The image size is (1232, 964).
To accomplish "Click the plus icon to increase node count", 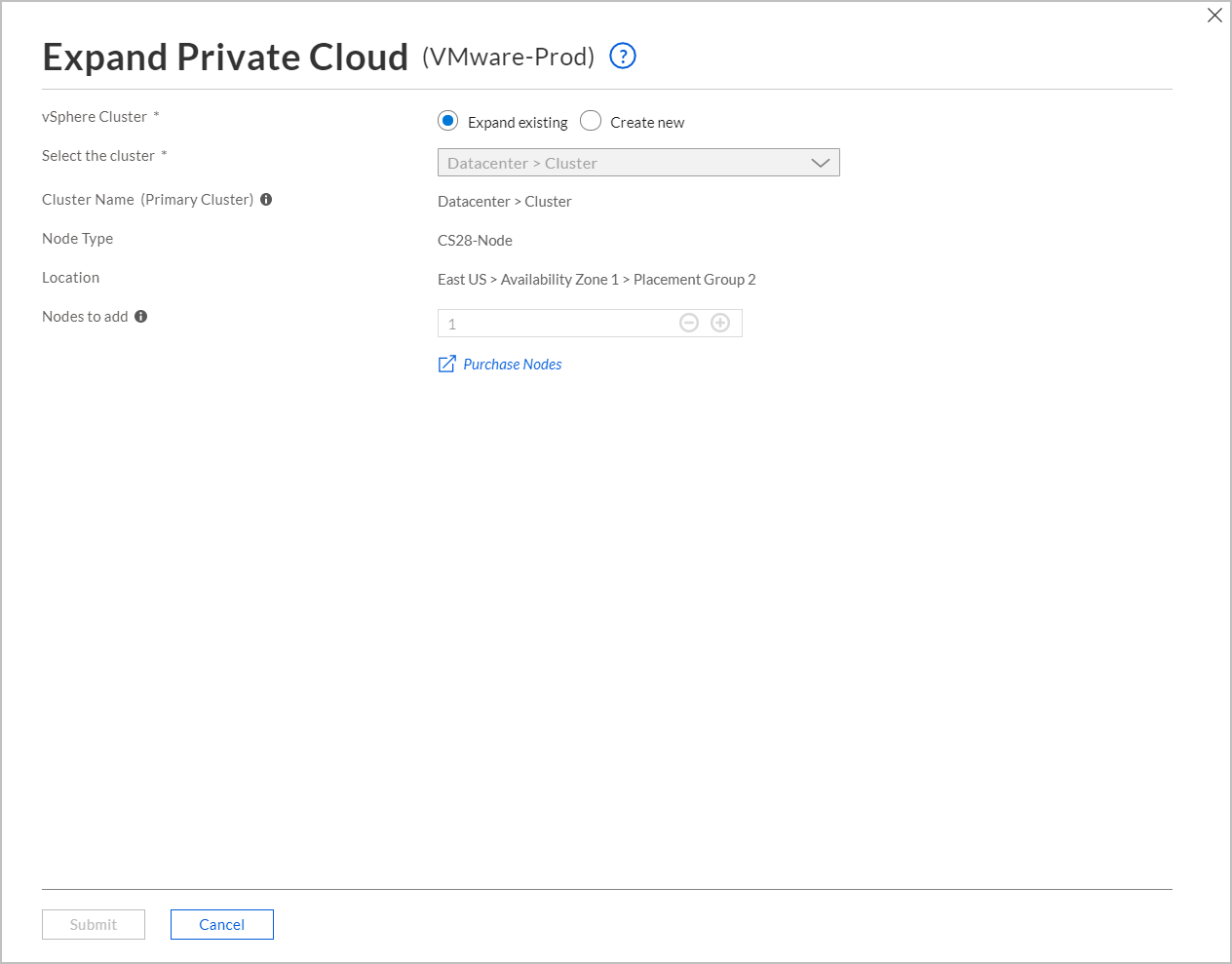I will tap(720, 322).
